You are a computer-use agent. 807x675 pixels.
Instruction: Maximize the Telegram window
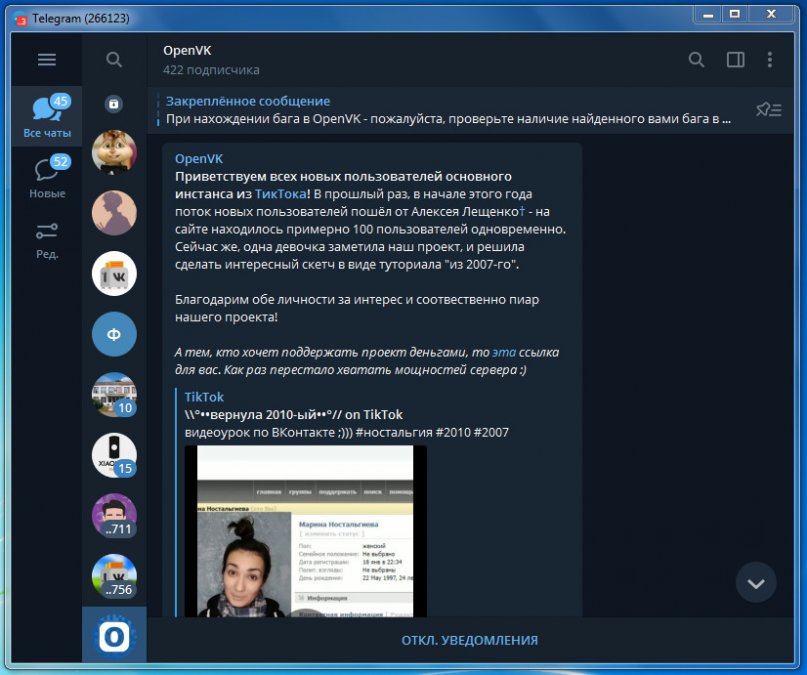point(735,14)
